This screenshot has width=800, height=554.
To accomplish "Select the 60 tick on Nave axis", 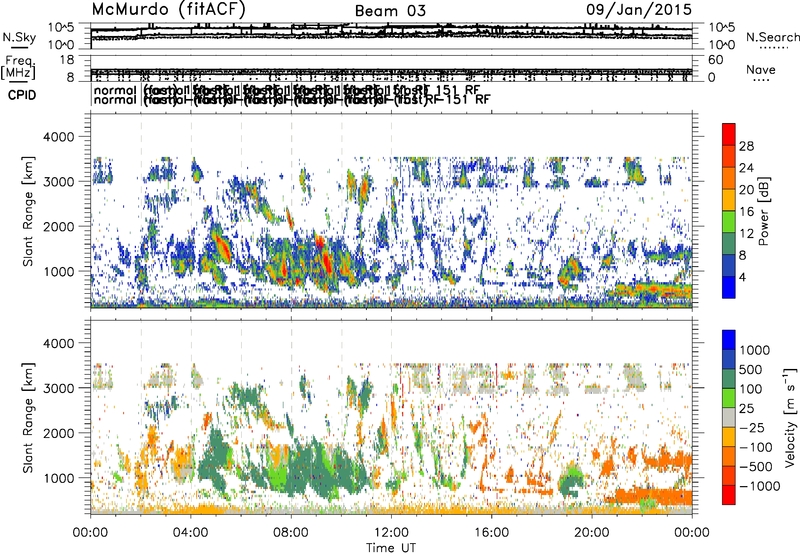I will point(715,60).
